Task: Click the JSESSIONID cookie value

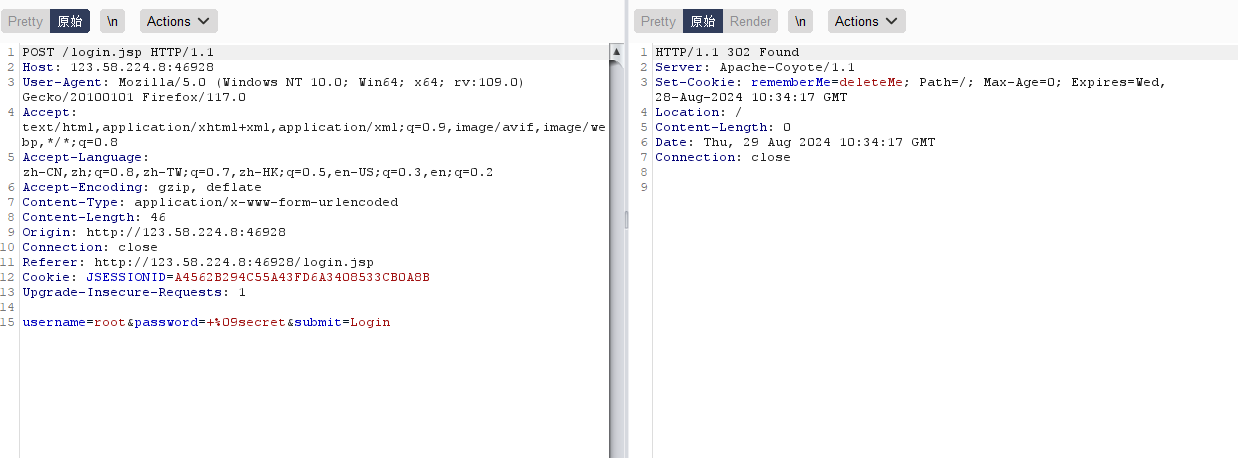Action: point(302,277)
